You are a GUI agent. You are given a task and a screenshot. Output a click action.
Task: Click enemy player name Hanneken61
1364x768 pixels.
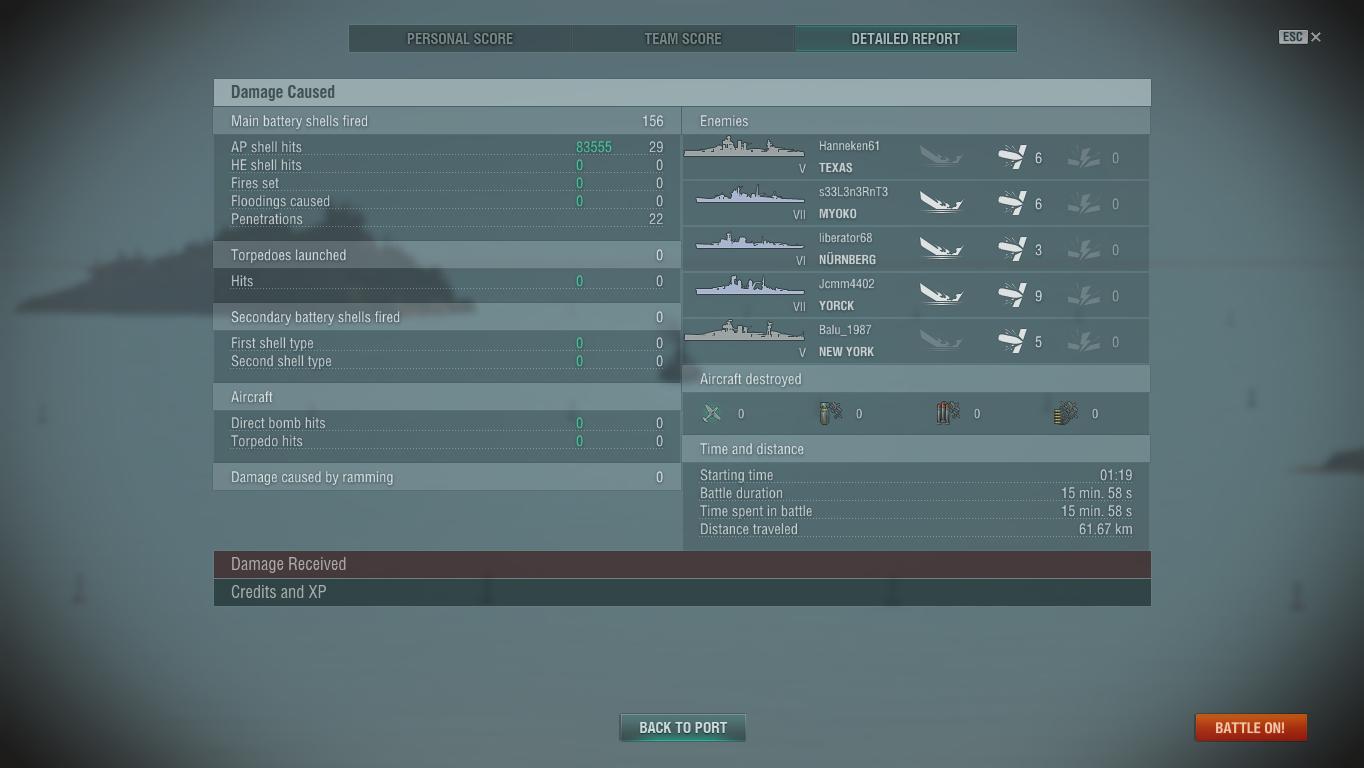pyautogui.click(x=849, y=146)
